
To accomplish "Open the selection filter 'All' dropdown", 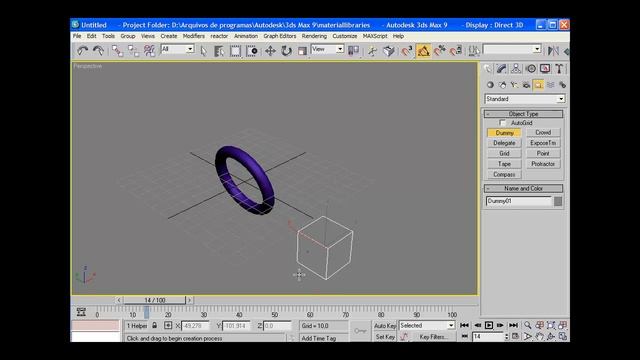I will point(178,49).
